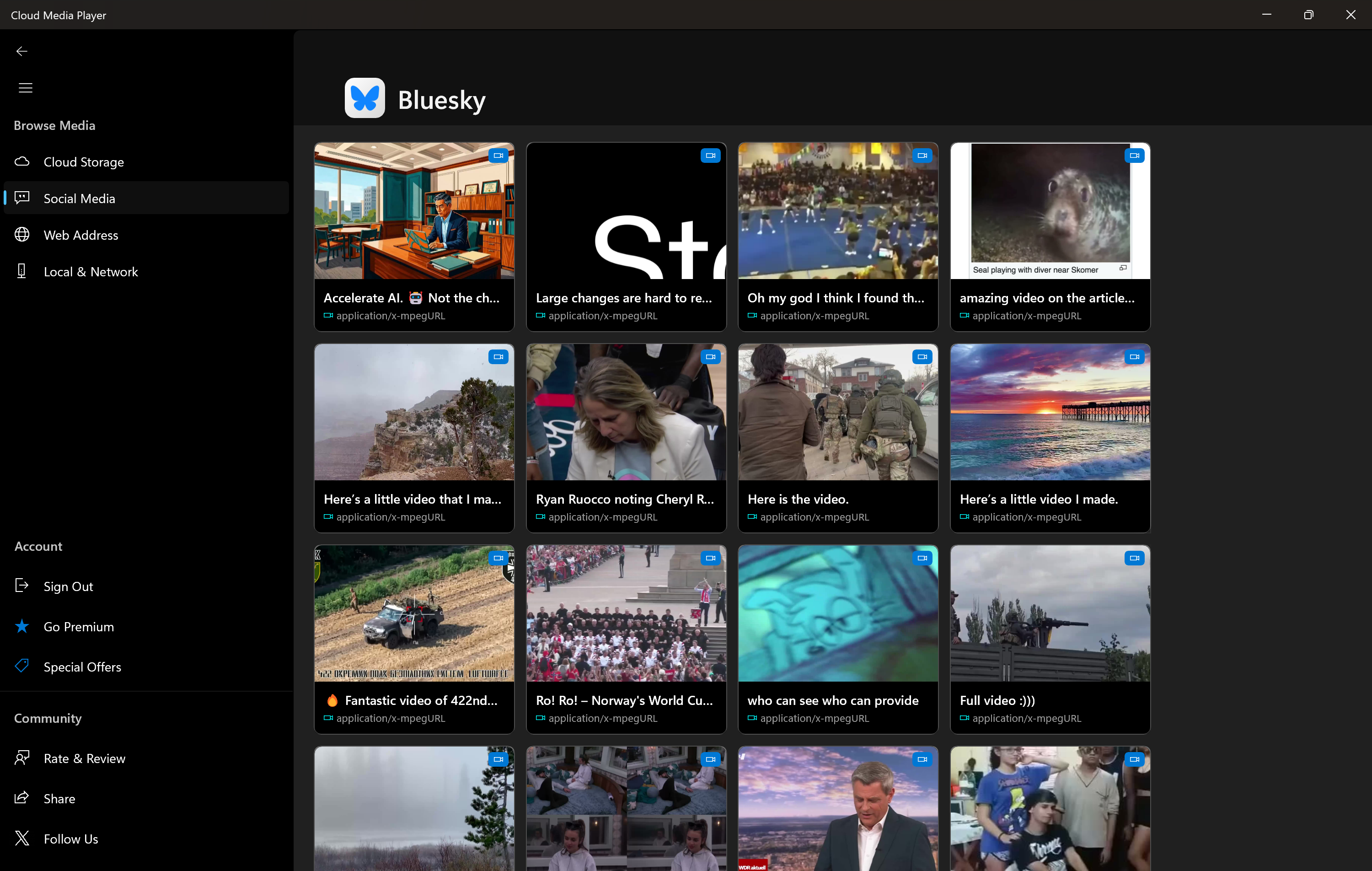
Task: Click title 'Here is the video.'
Action: (798, 499)
